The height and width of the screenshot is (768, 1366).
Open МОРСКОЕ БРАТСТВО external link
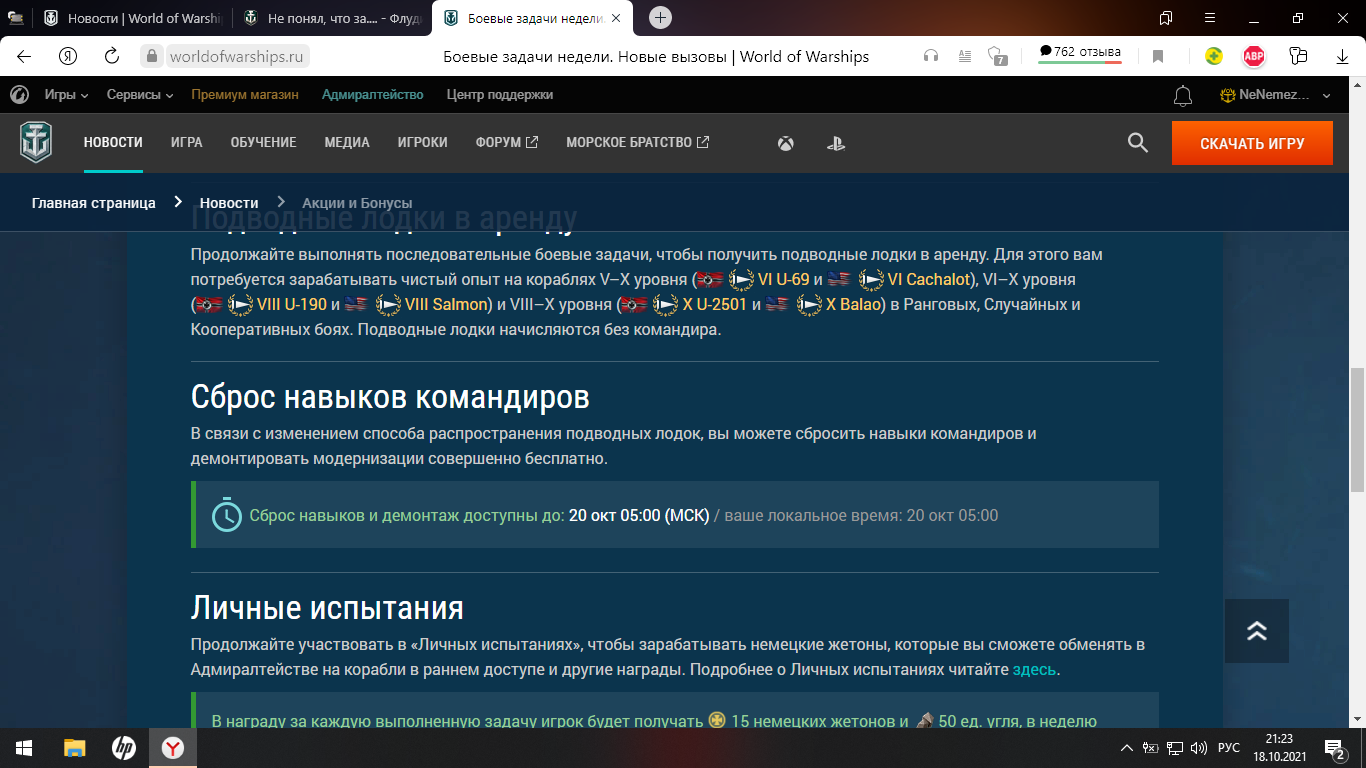tap(638, 143)
